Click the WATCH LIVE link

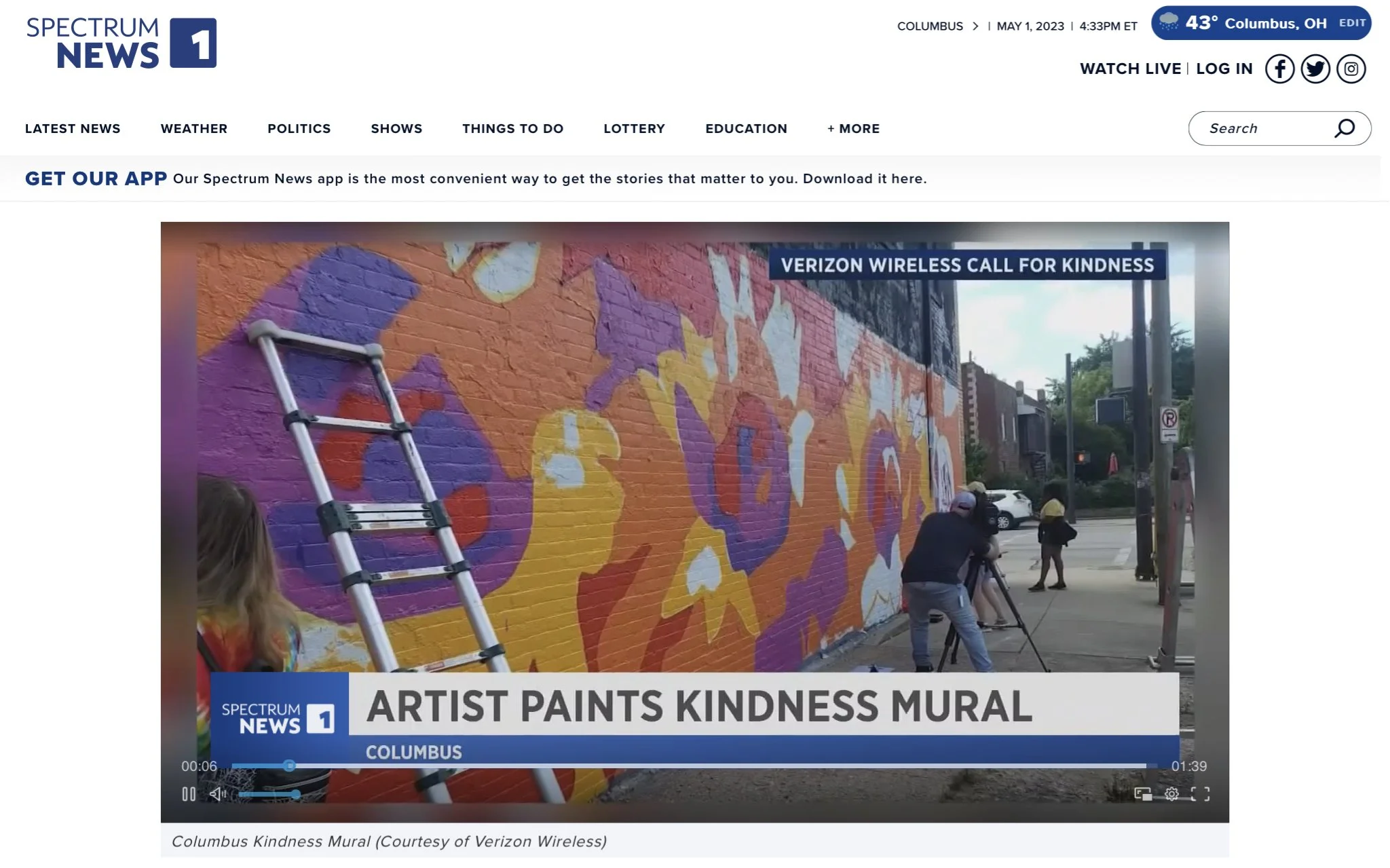click(1130, 69)
